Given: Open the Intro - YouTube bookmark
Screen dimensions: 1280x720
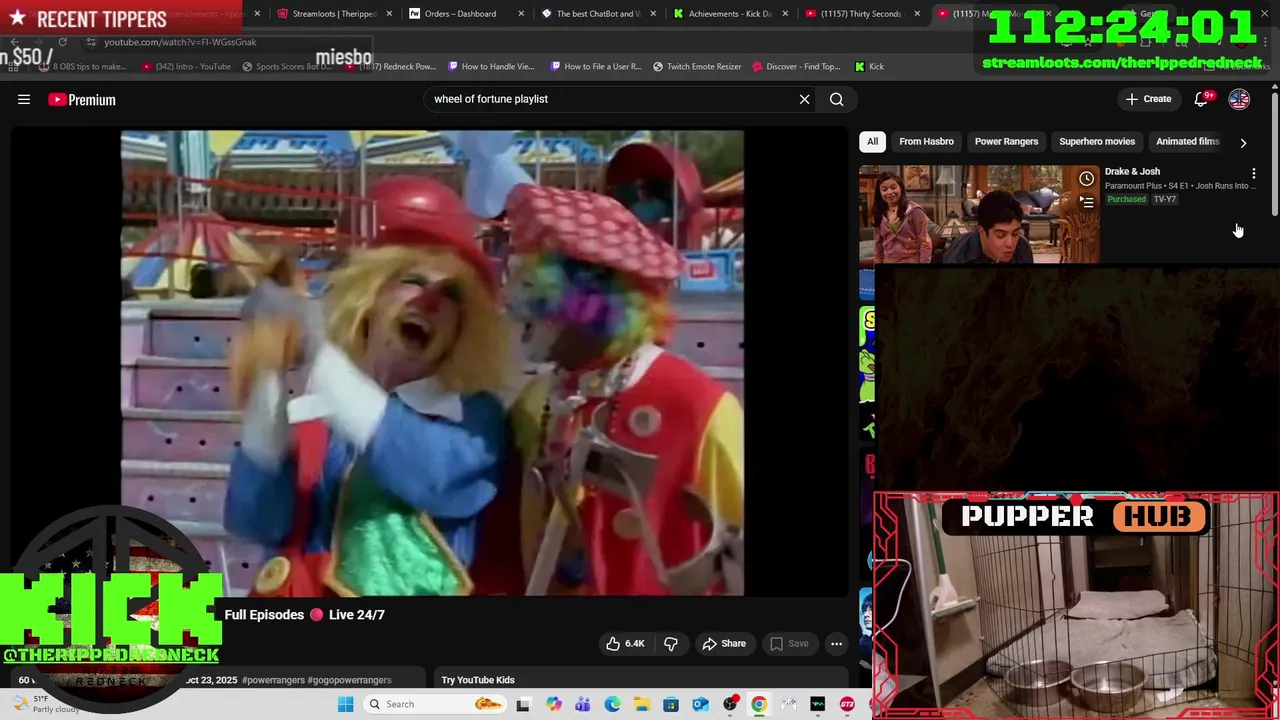Looking at the screenshot, I should 186,66.
